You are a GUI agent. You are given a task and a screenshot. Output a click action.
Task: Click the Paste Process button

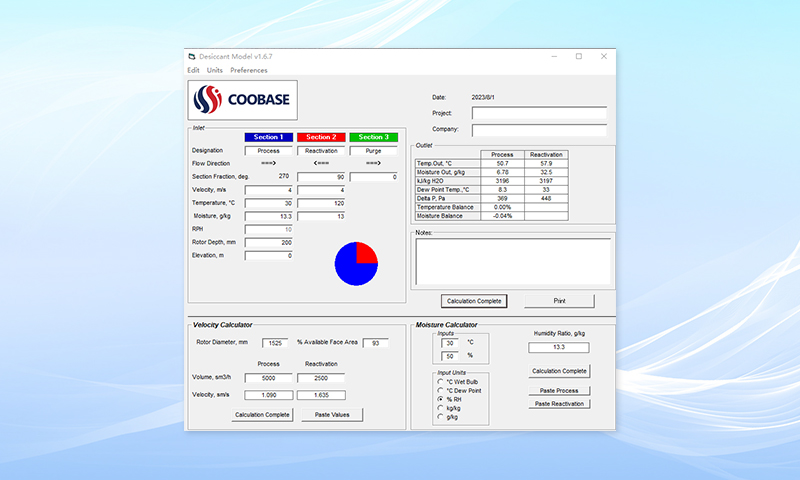(x=559, y=390)
